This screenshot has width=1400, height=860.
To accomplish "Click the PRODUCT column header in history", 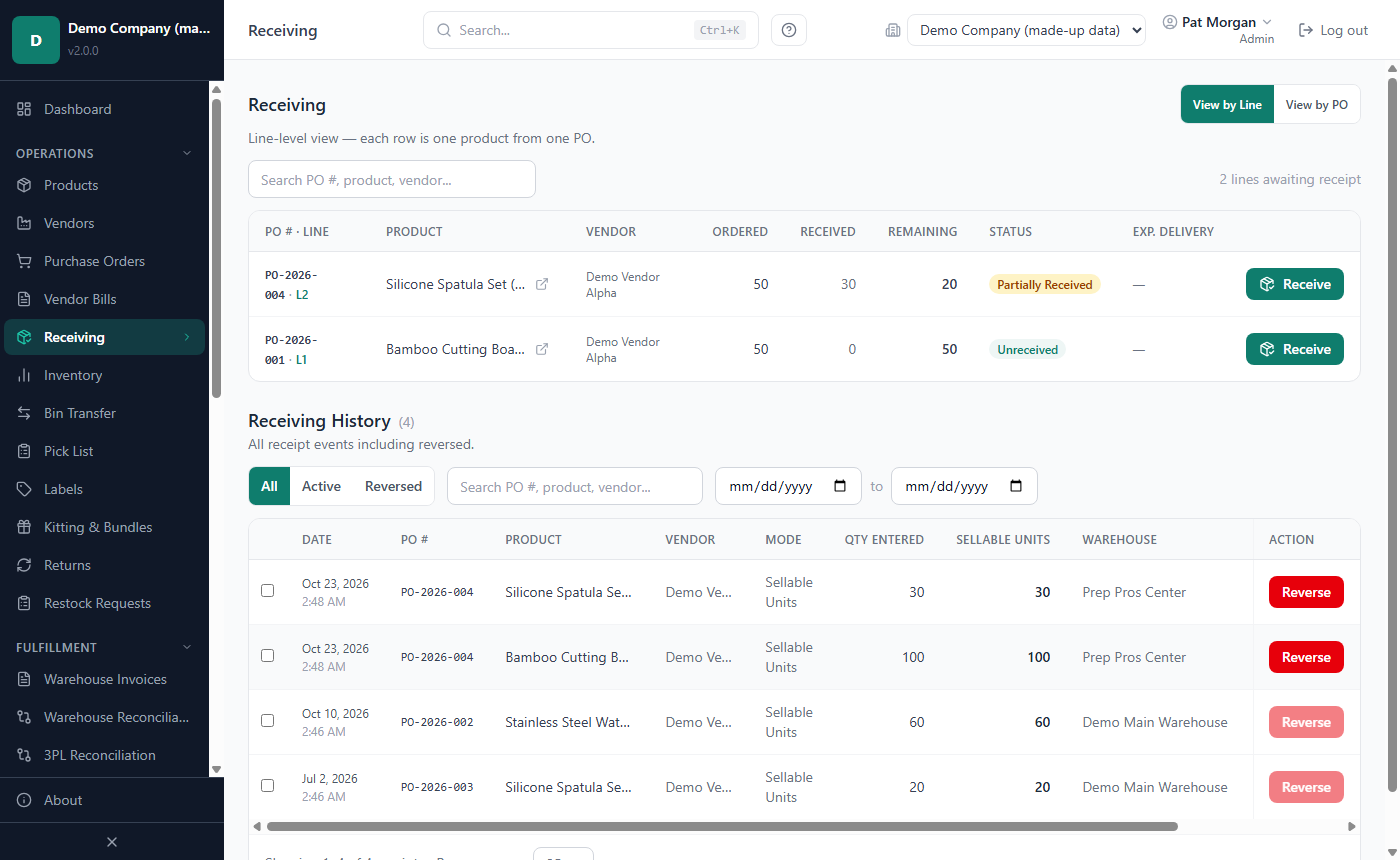I will point(533,539).
